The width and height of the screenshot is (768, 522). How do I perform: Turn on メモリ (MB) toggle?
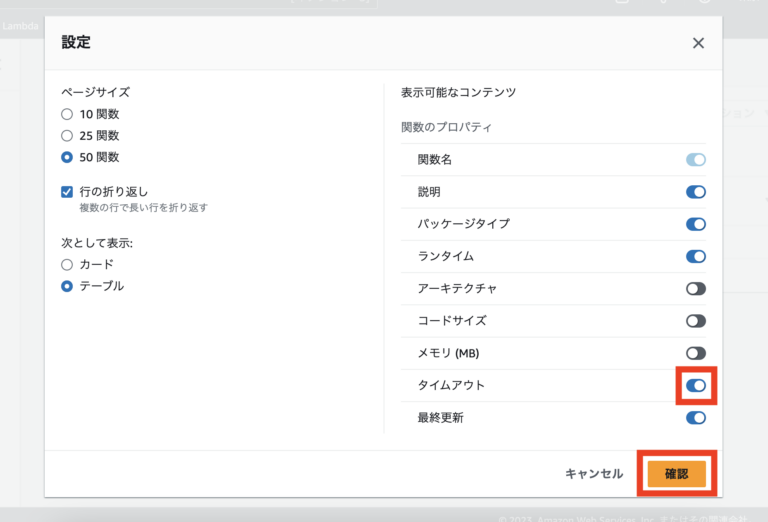point(695,353)
